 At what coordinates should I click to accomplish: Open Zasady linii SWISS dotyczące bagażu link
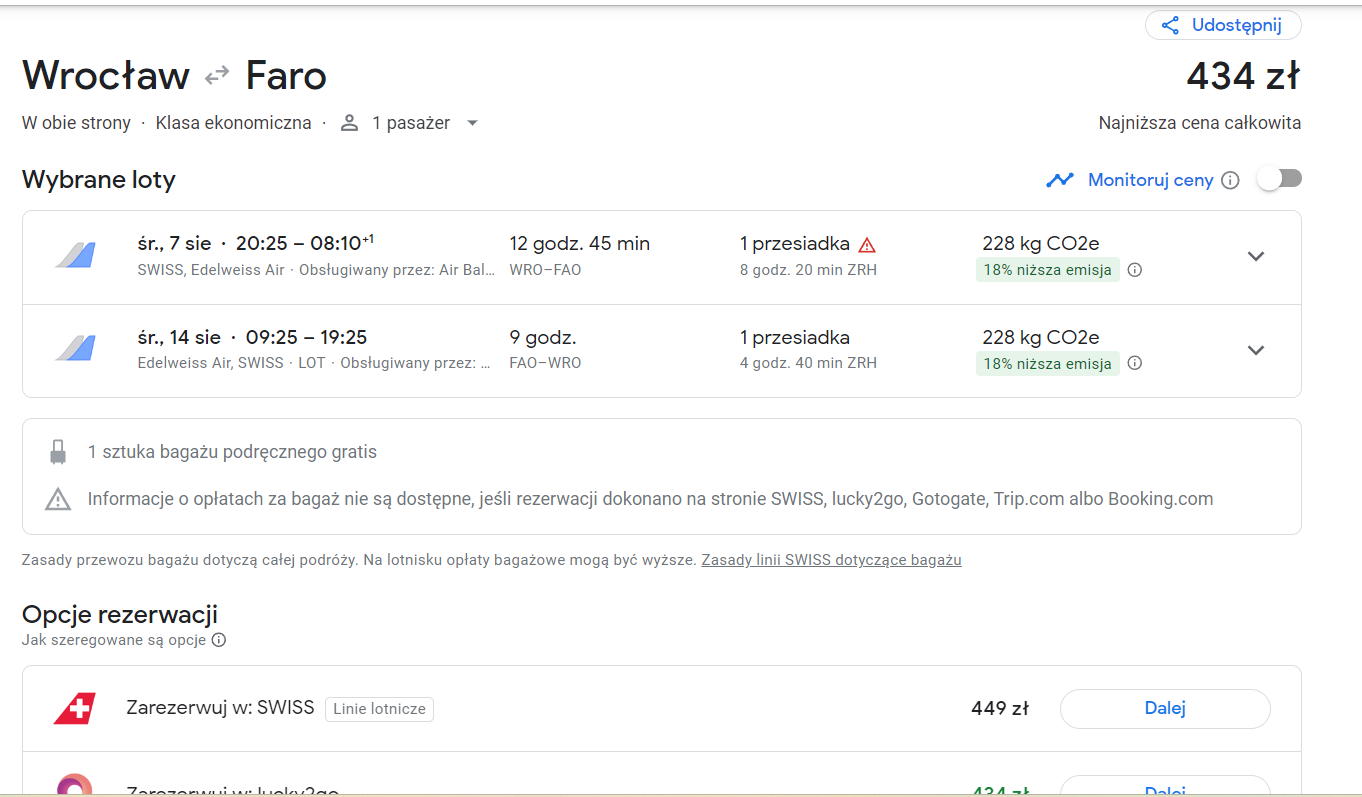(831, 560)
